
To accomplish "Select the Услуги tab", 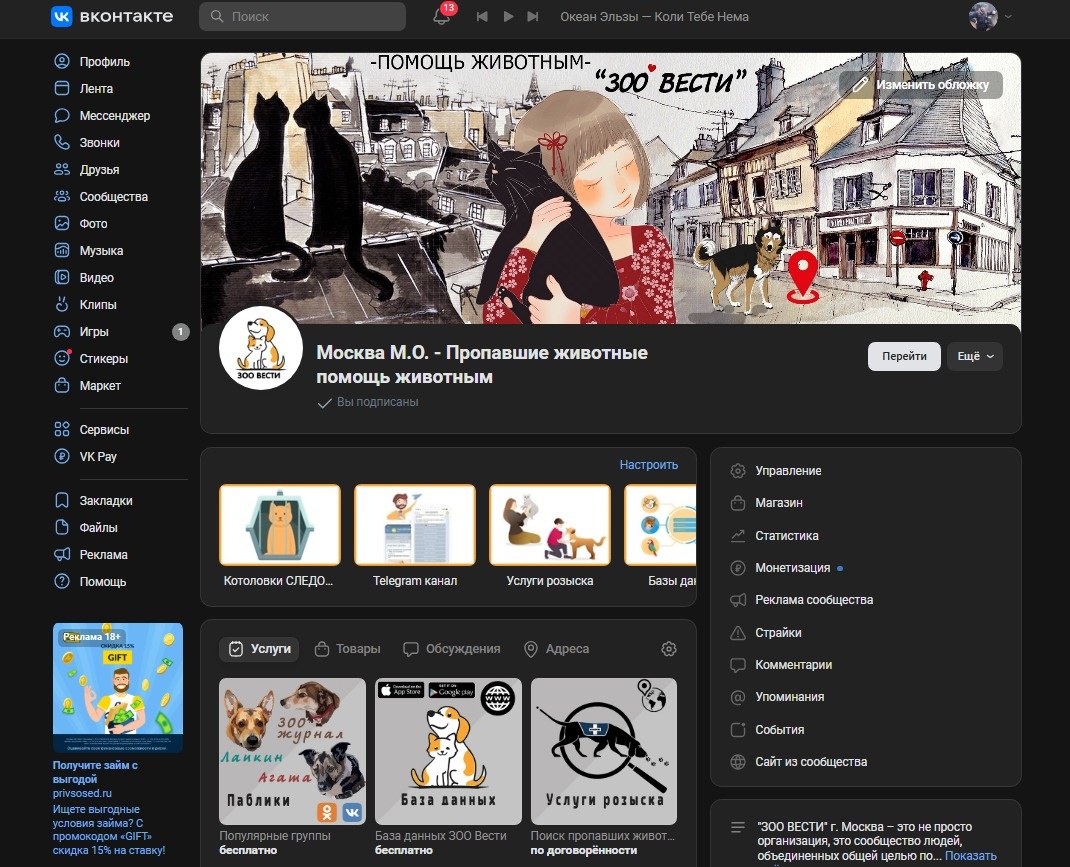I will pyautogui.click(x=260, y=649).
